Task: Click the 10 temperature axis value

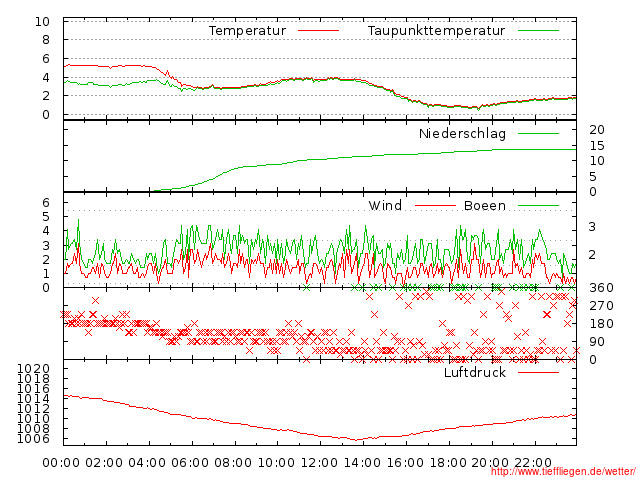Action: (x=42, y=22)
